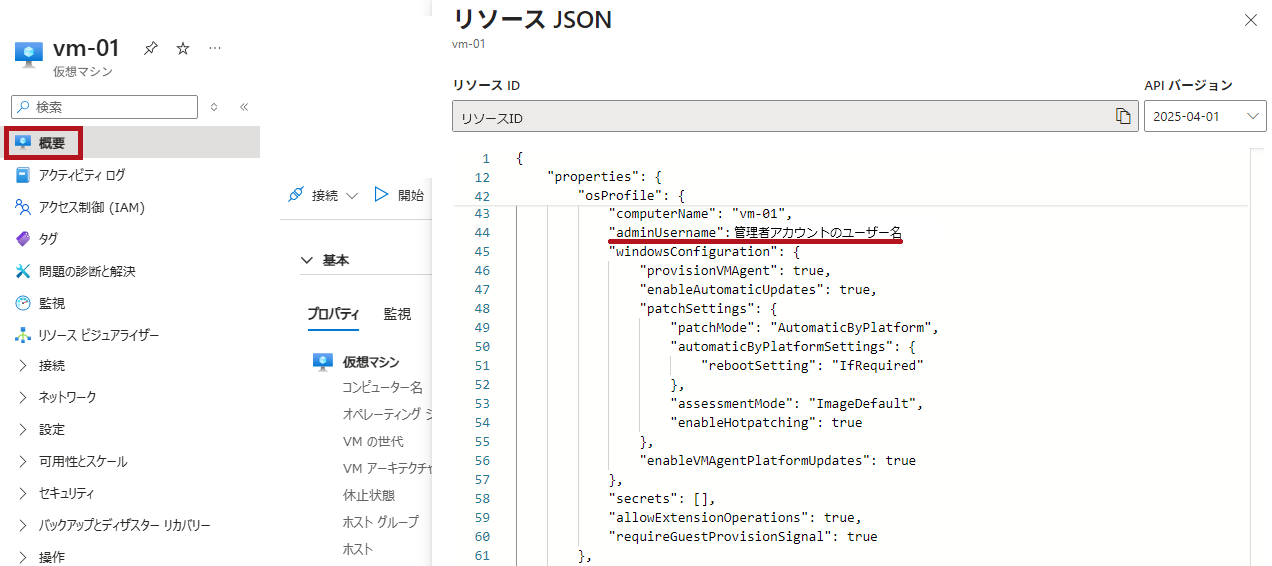Click the VM の世代 property label
Screen dimensions: 1272x566
[x=373, y=441]
